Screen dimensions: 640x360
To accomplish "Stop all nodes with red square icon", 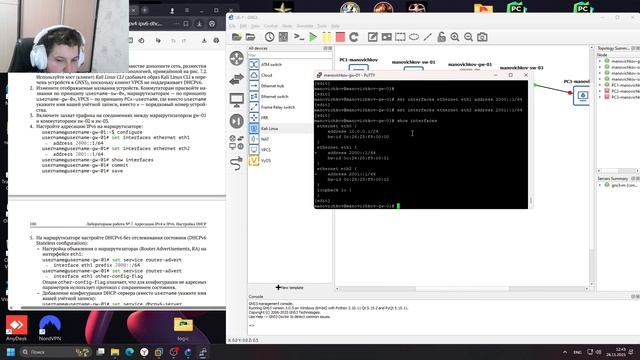I will 340,37.
